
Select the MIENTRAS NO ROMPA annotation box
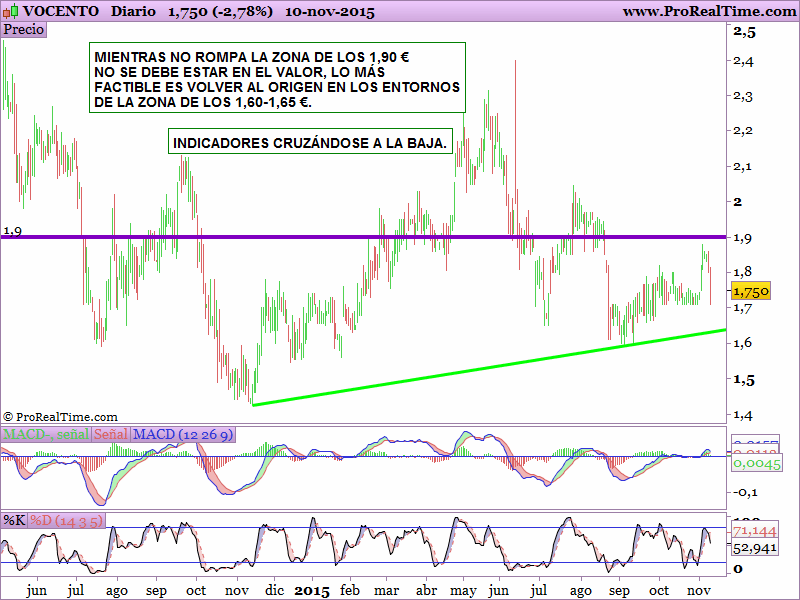point(277,78)
